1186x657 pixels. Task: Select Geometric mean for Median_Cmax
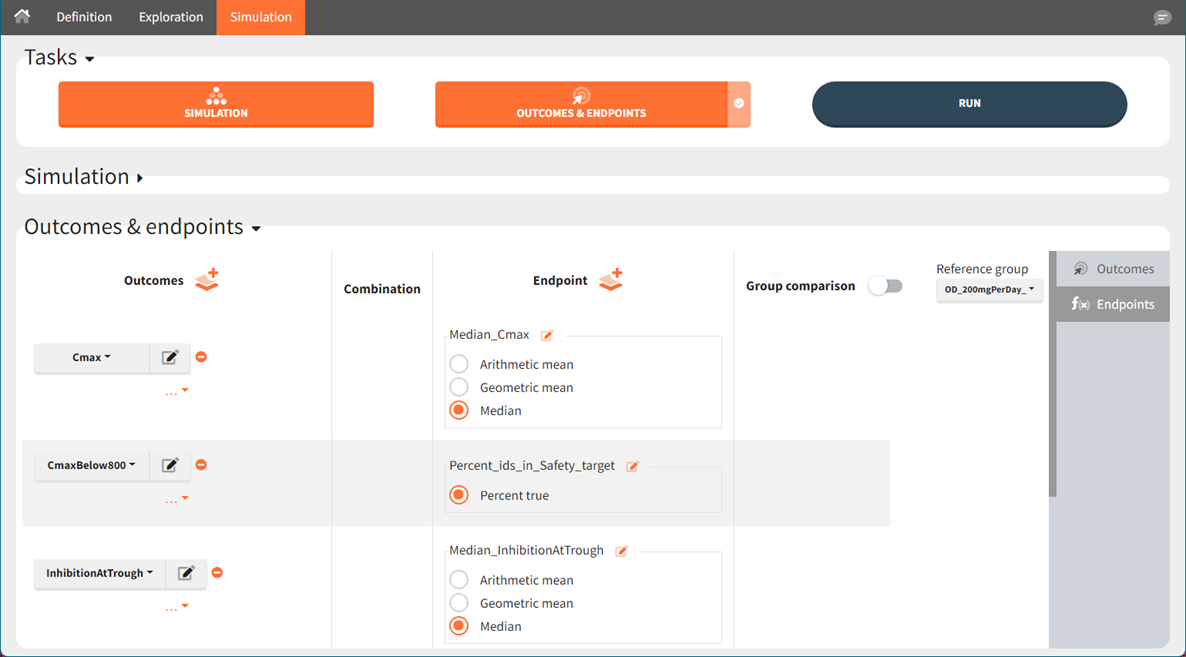click(x=458, y=387)
